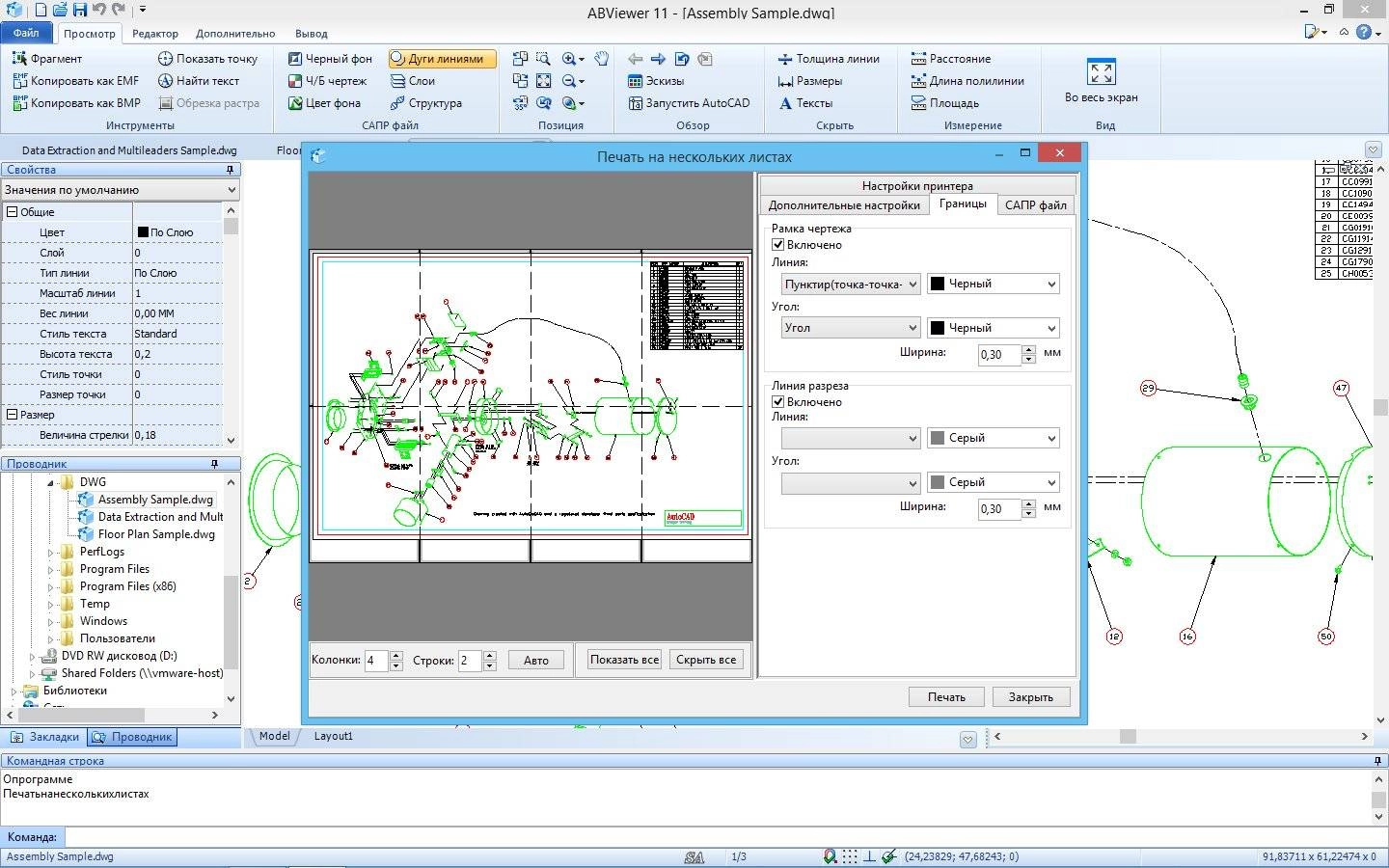Open the Серый color picker for Линия разреза
1389x868 pixels.
pyautogui.click(x=994, y=439)
